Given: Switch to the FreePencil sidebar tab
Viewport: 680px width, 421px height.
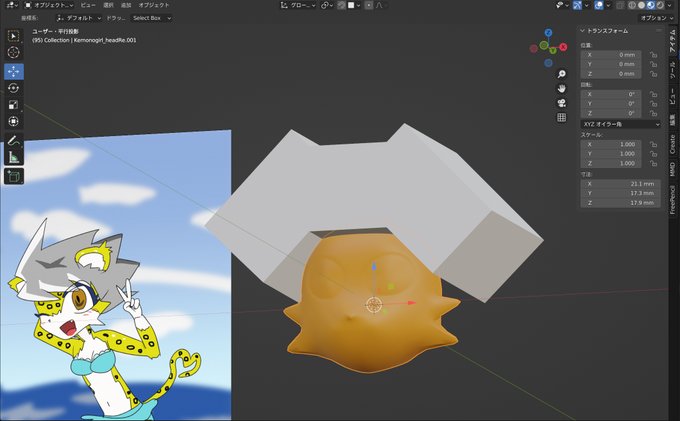Looking at the screenshot, I should pyautogui.click(x=673, y=199).
